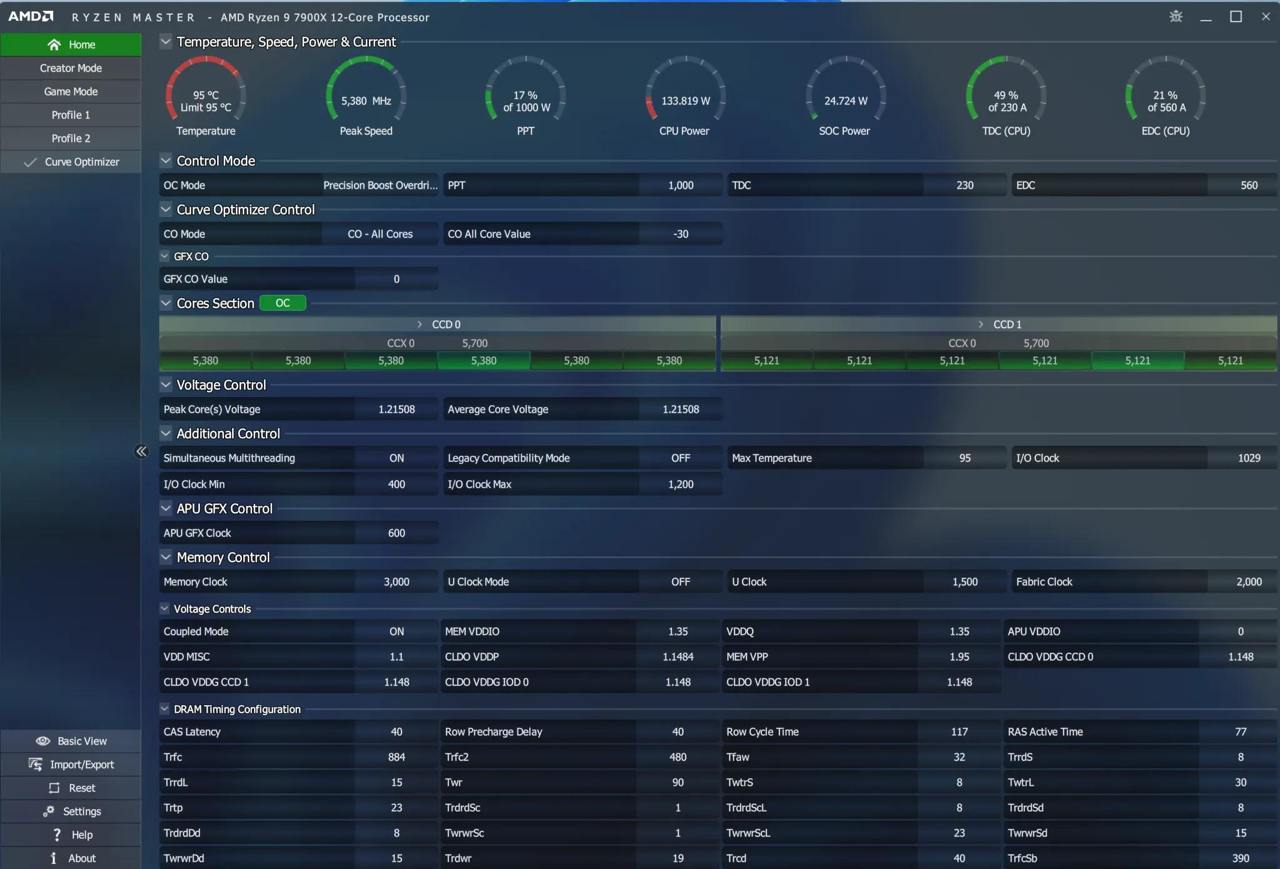The width and height of the screenshot is (1280, 869).
Task: Toggle Simultaneous Multithreading ON value
Action: coord(397,458)
